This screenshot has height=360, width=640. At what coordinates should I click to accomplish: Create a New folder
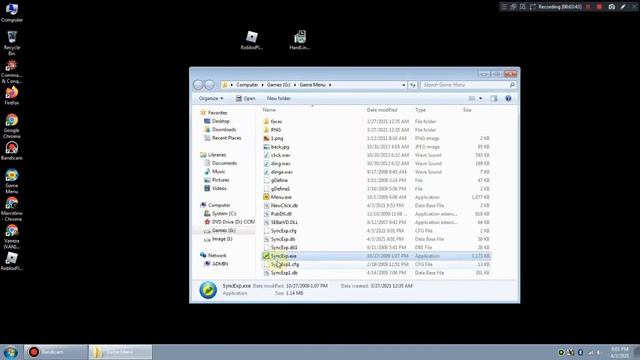click(279, 98)
